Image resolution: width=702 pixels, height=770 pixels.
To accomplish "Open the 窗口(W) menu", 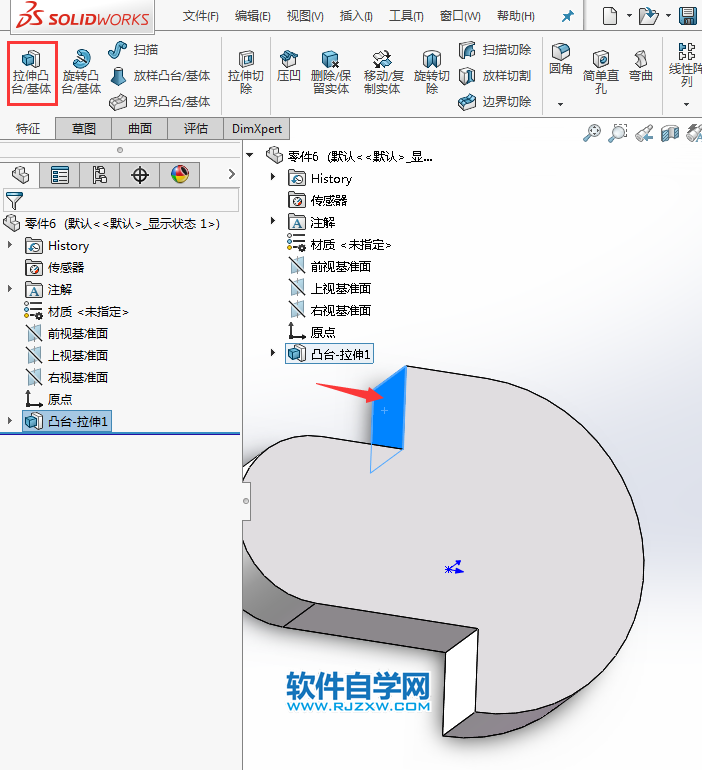I will point(460,16).
